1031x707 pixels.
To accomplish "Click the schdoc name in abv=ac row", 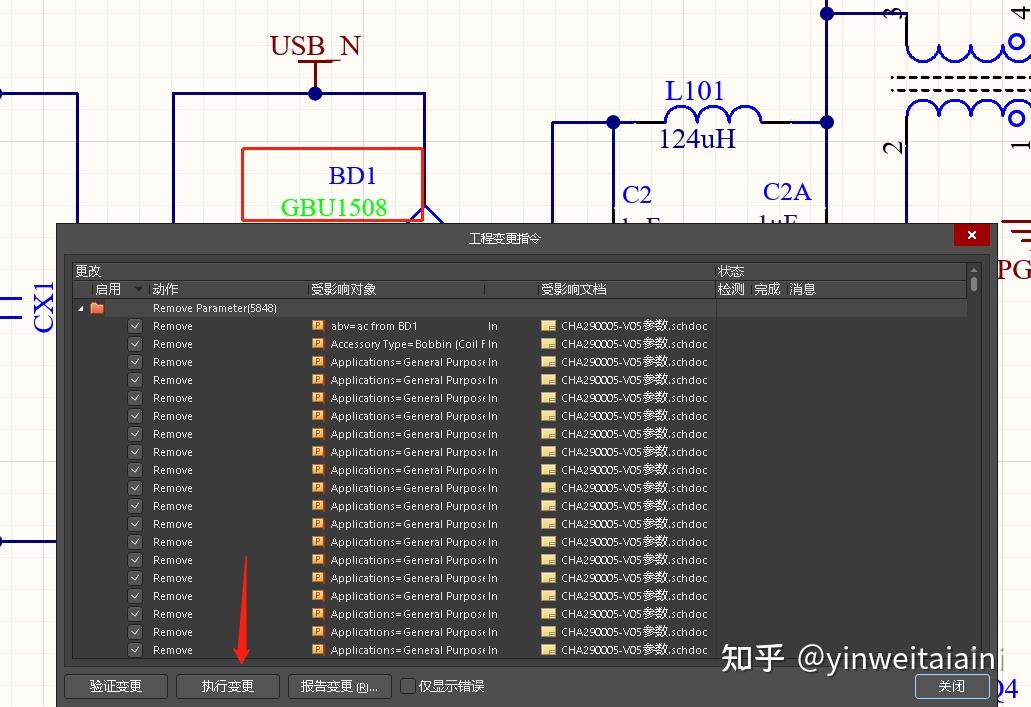I will pyautogui.click(x=634, y=326).
